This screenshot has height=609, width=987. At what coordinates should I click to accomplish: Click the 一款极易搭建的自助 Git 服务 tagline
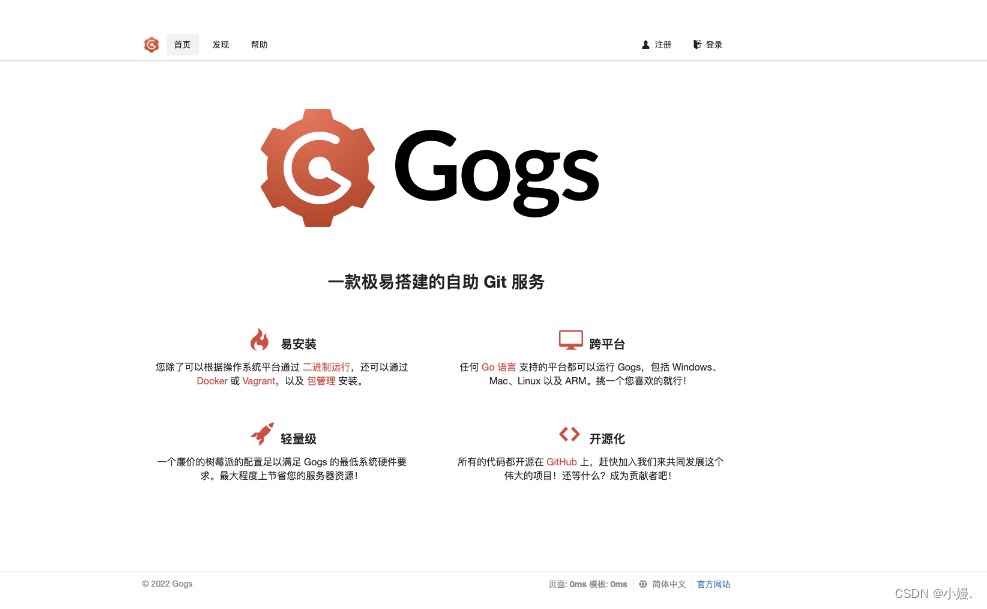(436, 282)
